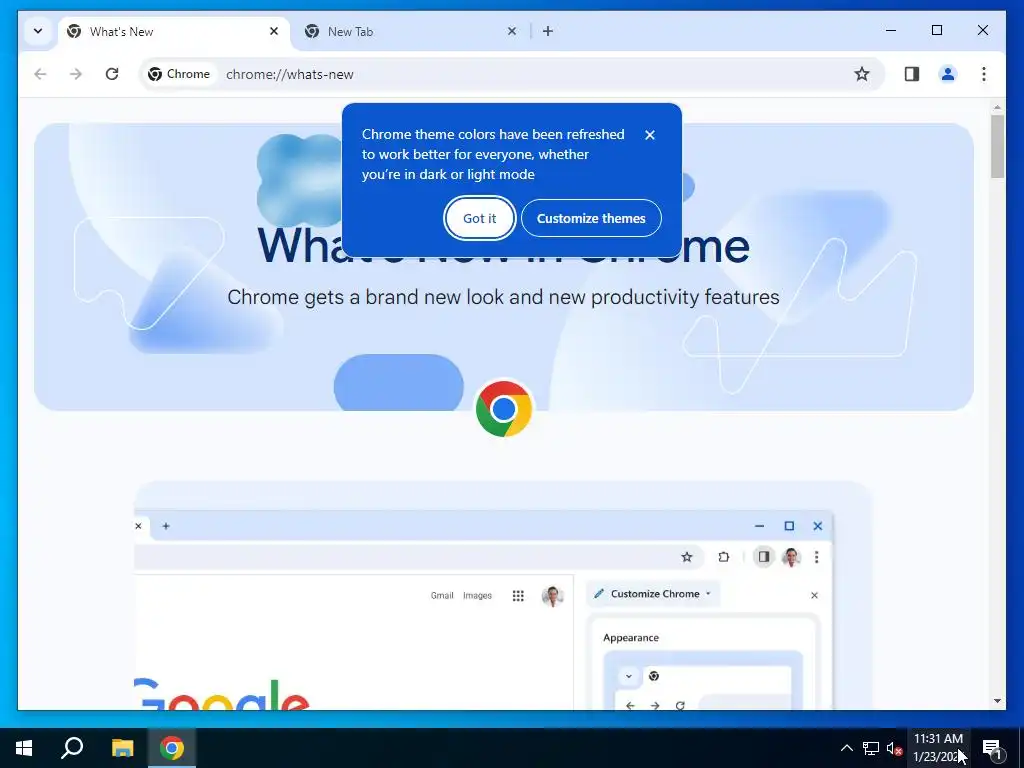Click the preview panel close X
Image resolution: width=1024 pixels, height=768 pixels.
pos(814,595)
